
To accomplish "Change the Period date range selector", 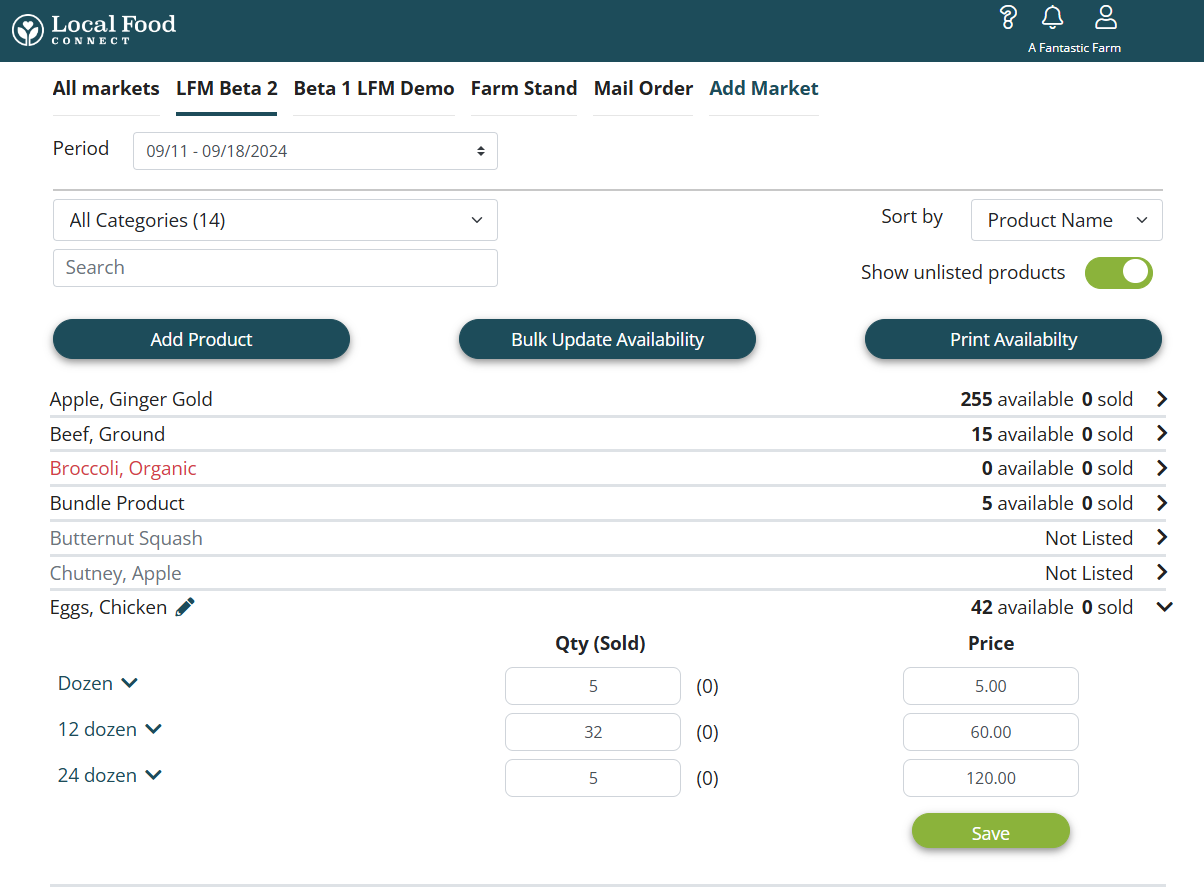I will tap(315, 152).
